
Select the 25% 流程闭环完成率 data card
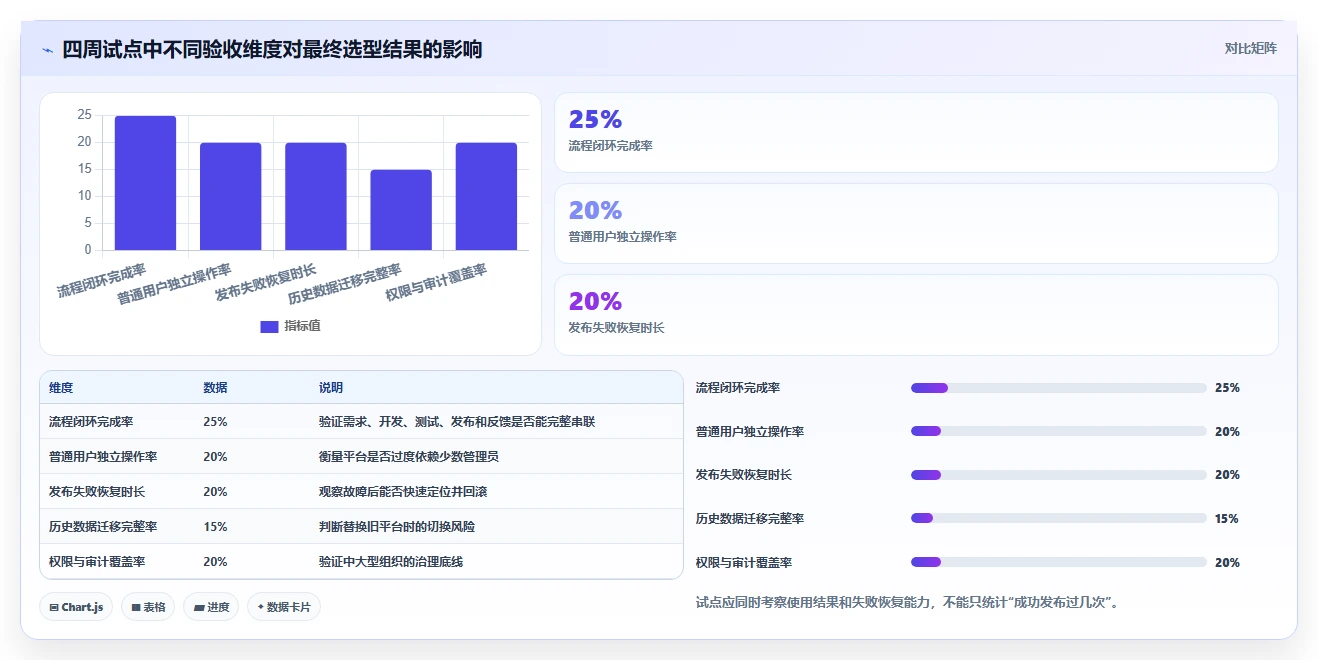916,133
